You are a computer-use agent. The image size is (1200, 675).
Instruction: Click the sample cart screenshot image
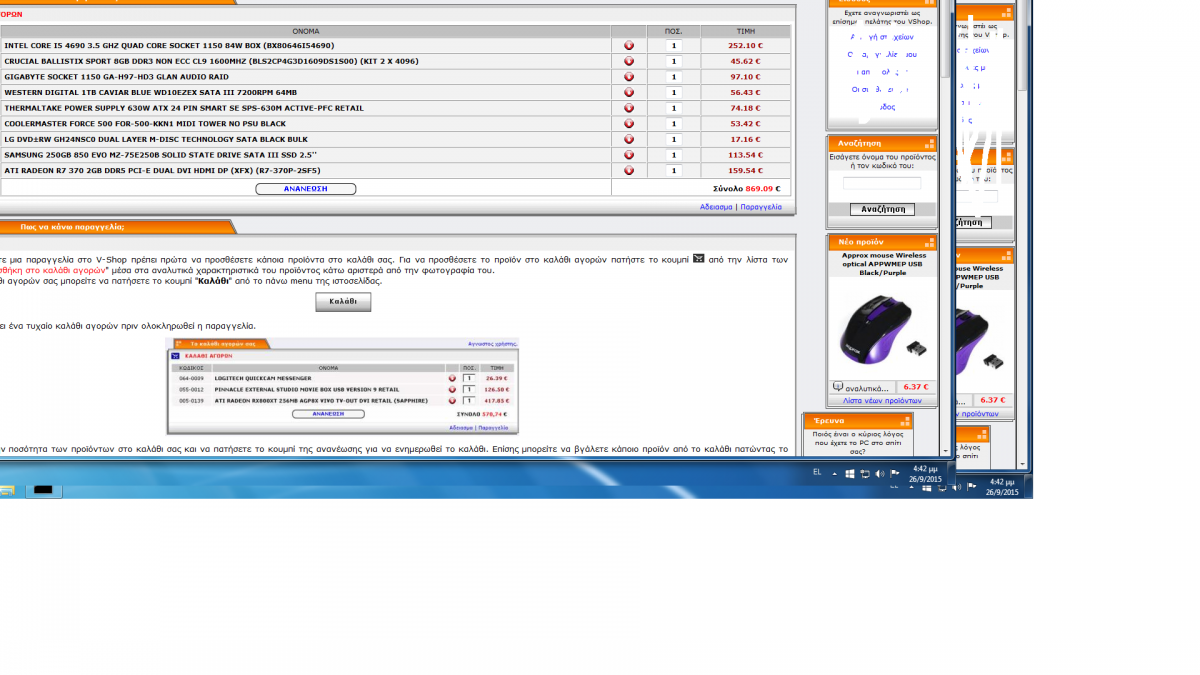[x=342, y=386]
